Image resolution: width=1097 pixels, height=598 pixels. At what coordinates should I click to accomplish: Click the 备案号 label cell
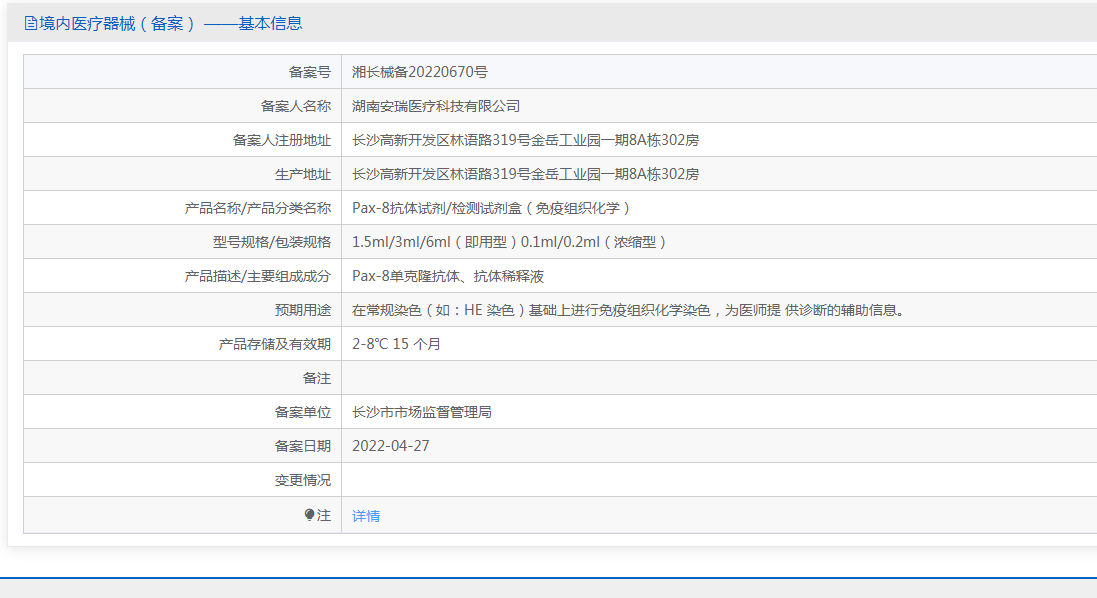pos(183,71)
